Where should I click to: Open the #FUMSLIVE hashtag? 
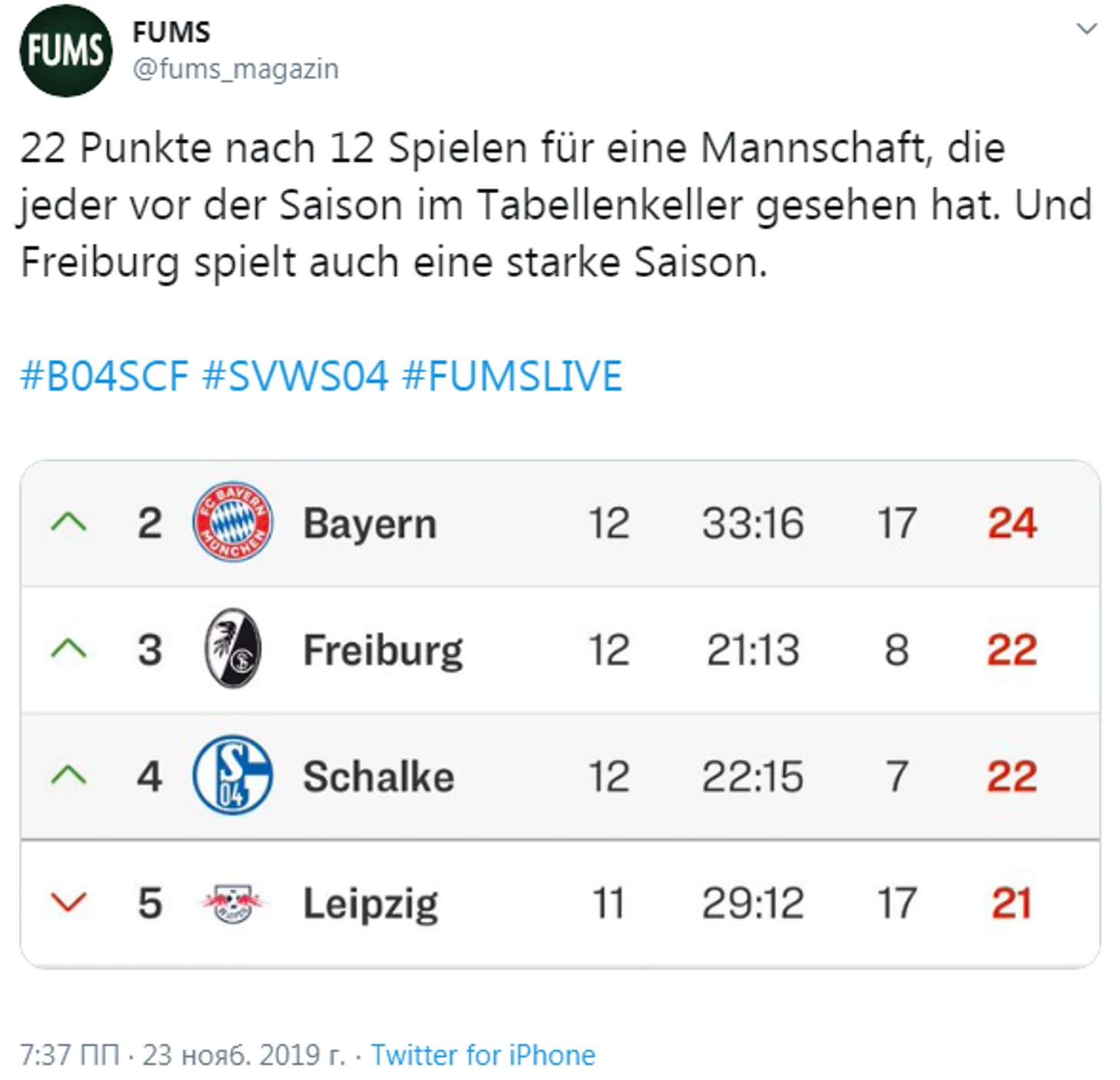click(512, 376)
